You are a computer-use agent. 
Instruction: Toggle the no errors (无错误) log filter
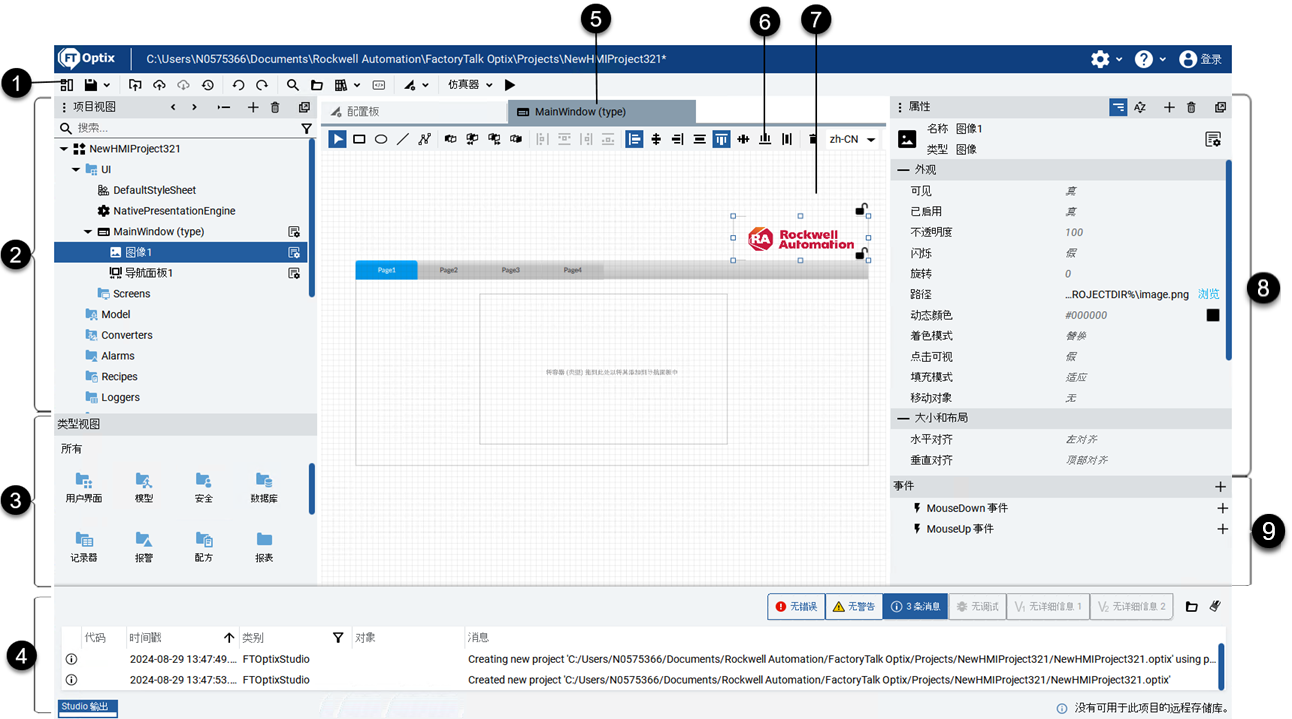tap(796, 606)
